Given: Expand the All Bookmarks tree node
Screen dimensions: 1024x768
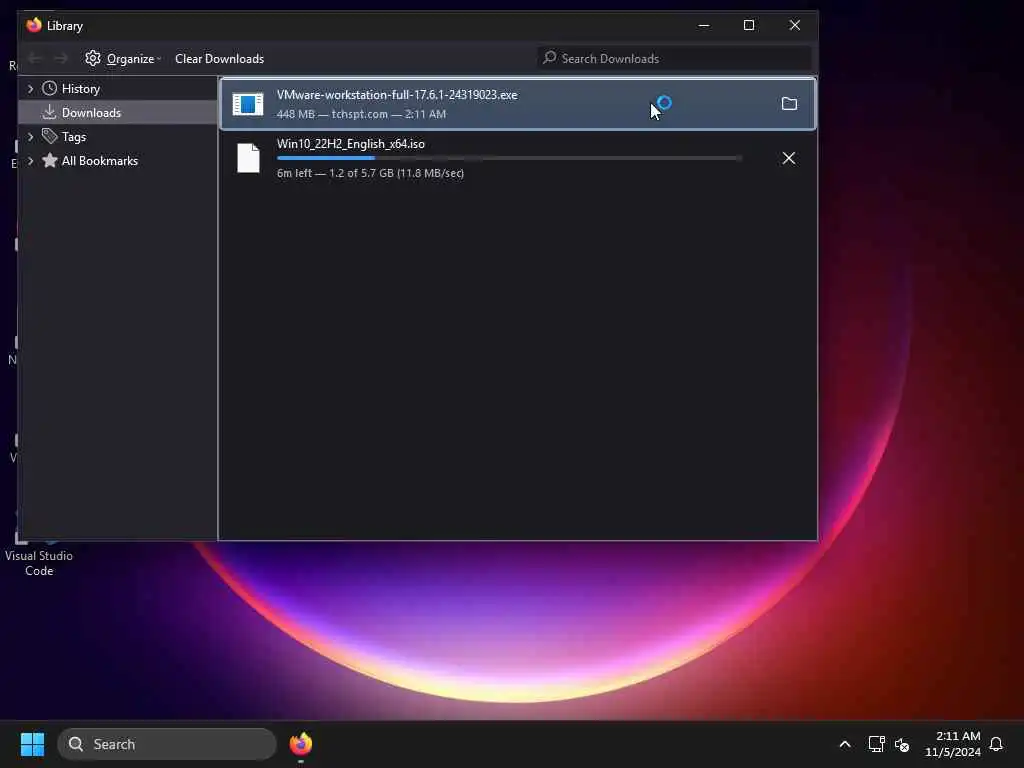Looking at the screenshot, I should [x=30, y=161].
